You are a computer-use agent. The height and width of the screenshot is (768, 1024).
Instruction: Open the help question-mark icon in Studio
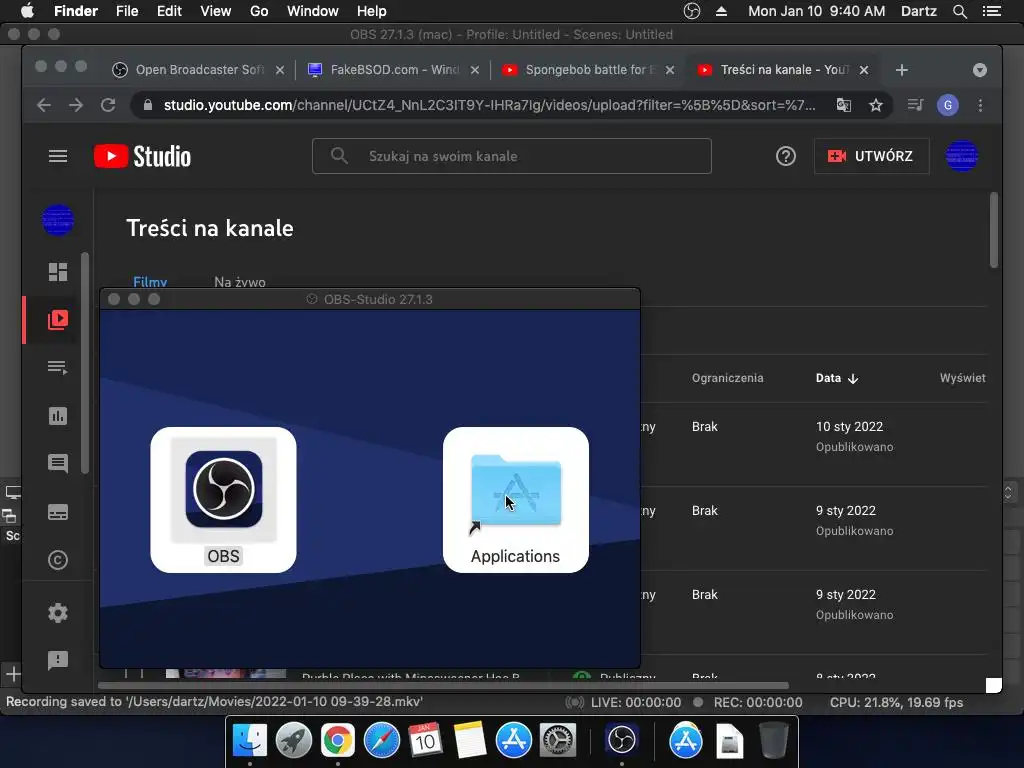coord(786,156)
